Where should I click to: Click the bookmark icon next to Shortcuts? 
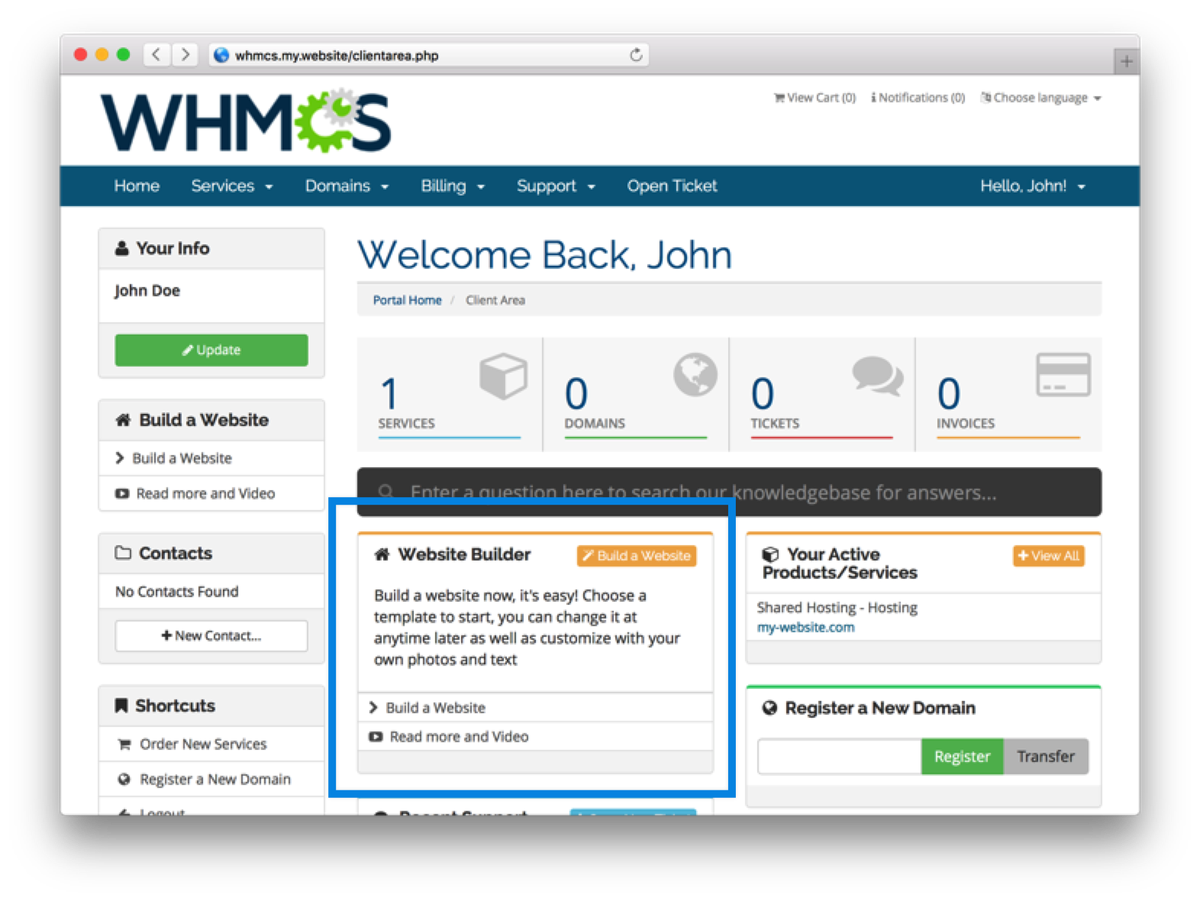coord(122,706)
